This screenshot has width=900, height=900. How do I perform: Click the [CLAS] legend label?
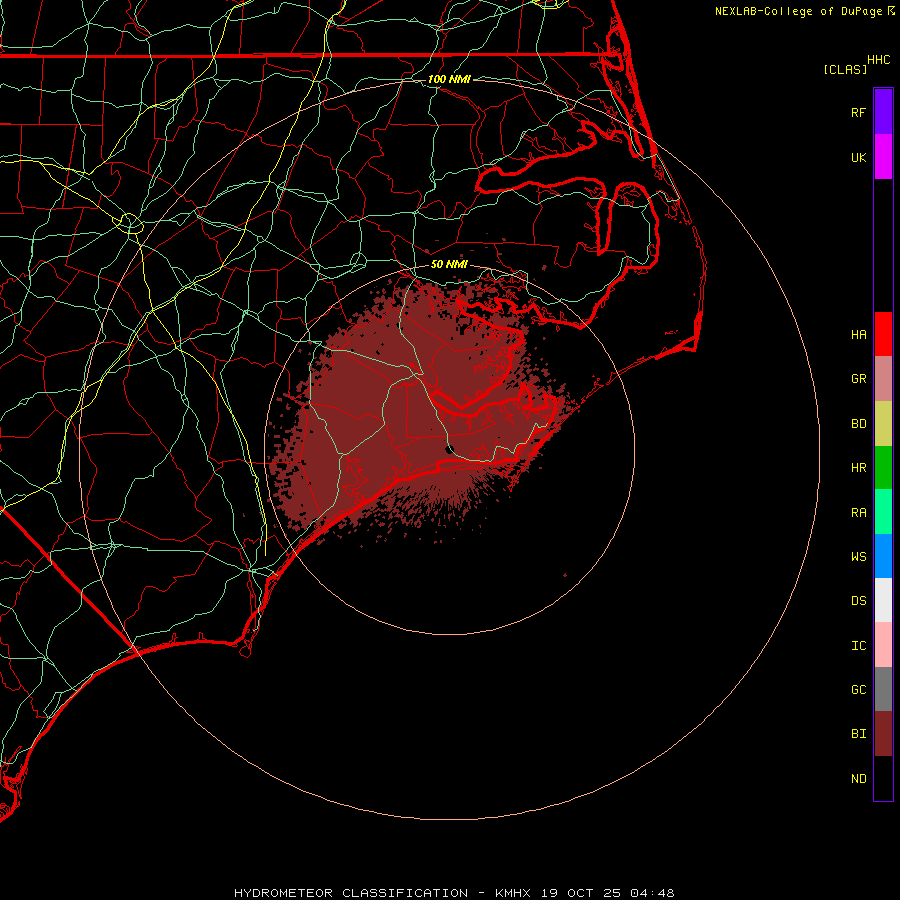click(x=844, y=69)
